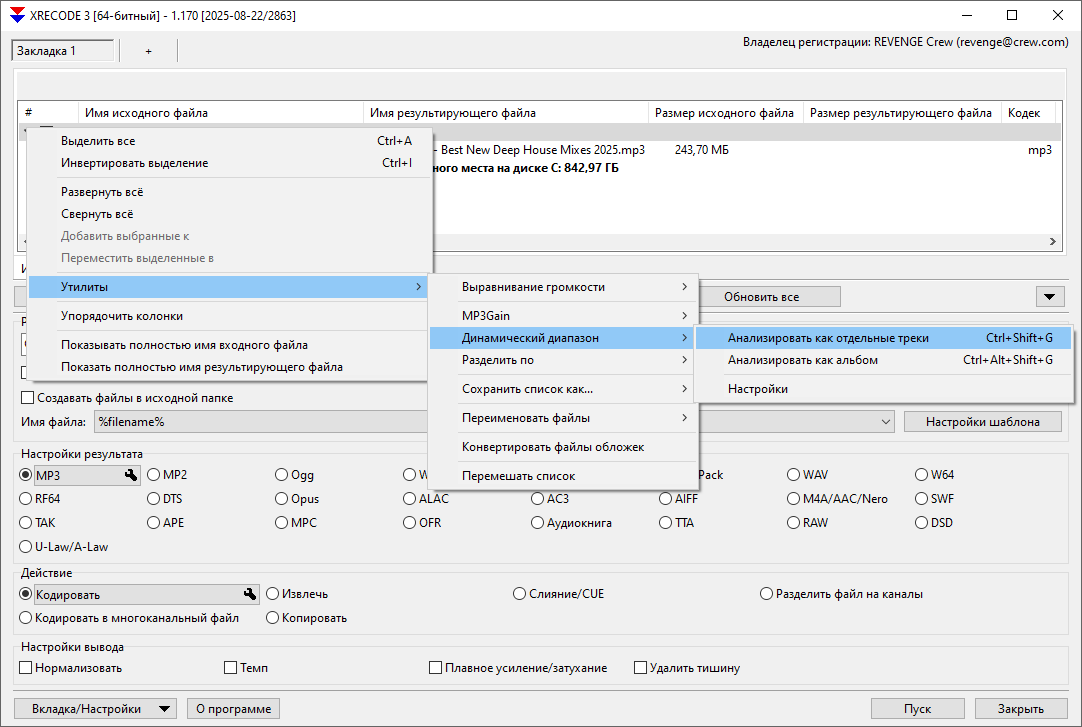Open Кодировать action settings wrench icon
The image size is (1082, 727).
pos(250,594)
